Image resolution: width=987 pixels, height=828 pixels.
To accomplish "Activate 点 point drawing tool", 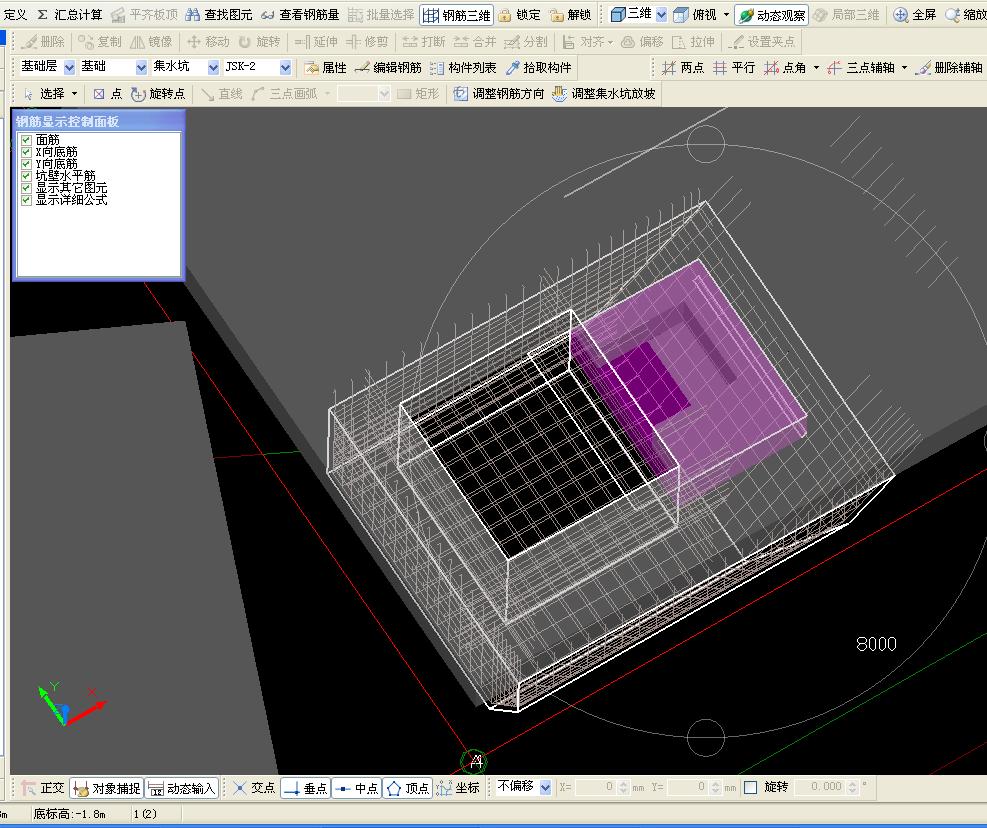I will [108, 94].
